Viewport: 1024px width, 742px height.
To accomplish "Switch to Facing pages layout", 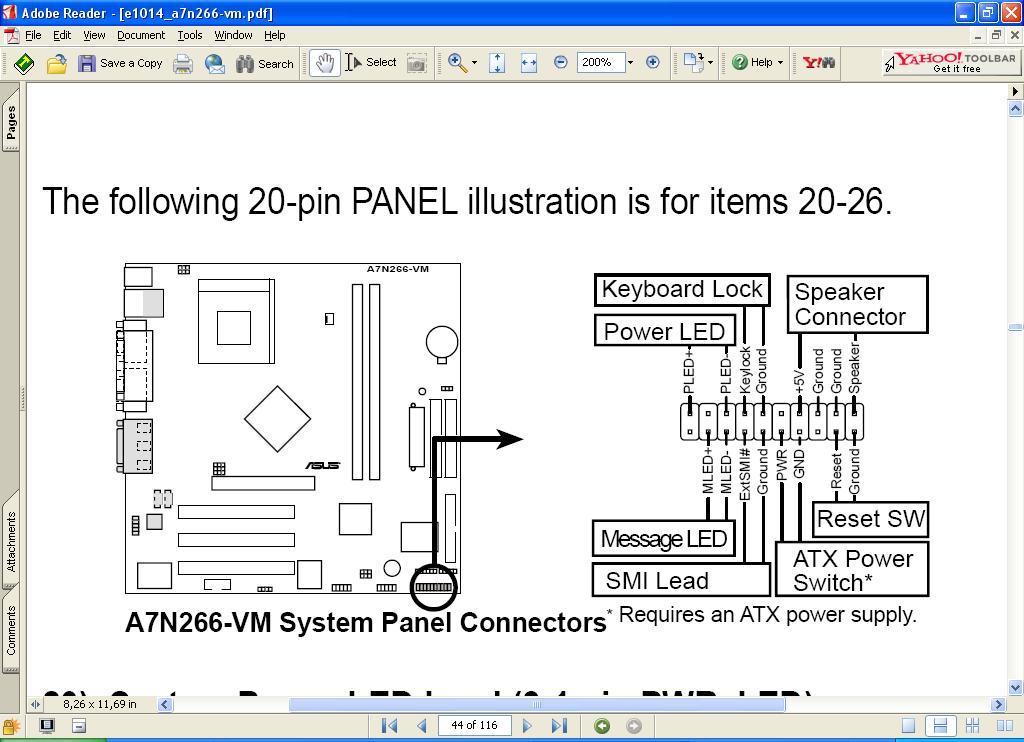I will point(1005,726).
